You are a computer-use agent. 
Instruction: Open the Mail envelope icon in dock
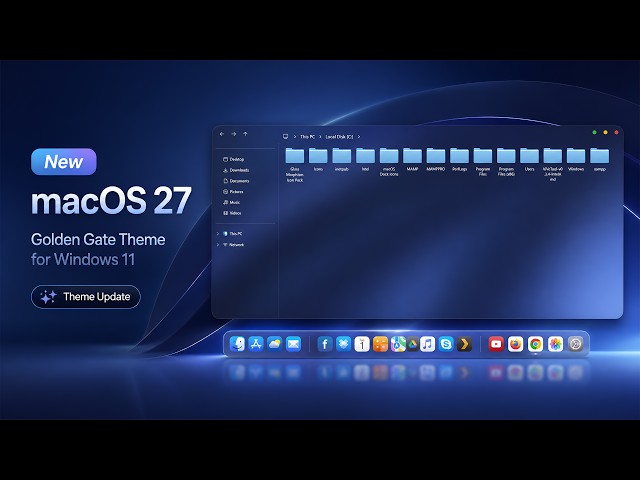[293, 344]
